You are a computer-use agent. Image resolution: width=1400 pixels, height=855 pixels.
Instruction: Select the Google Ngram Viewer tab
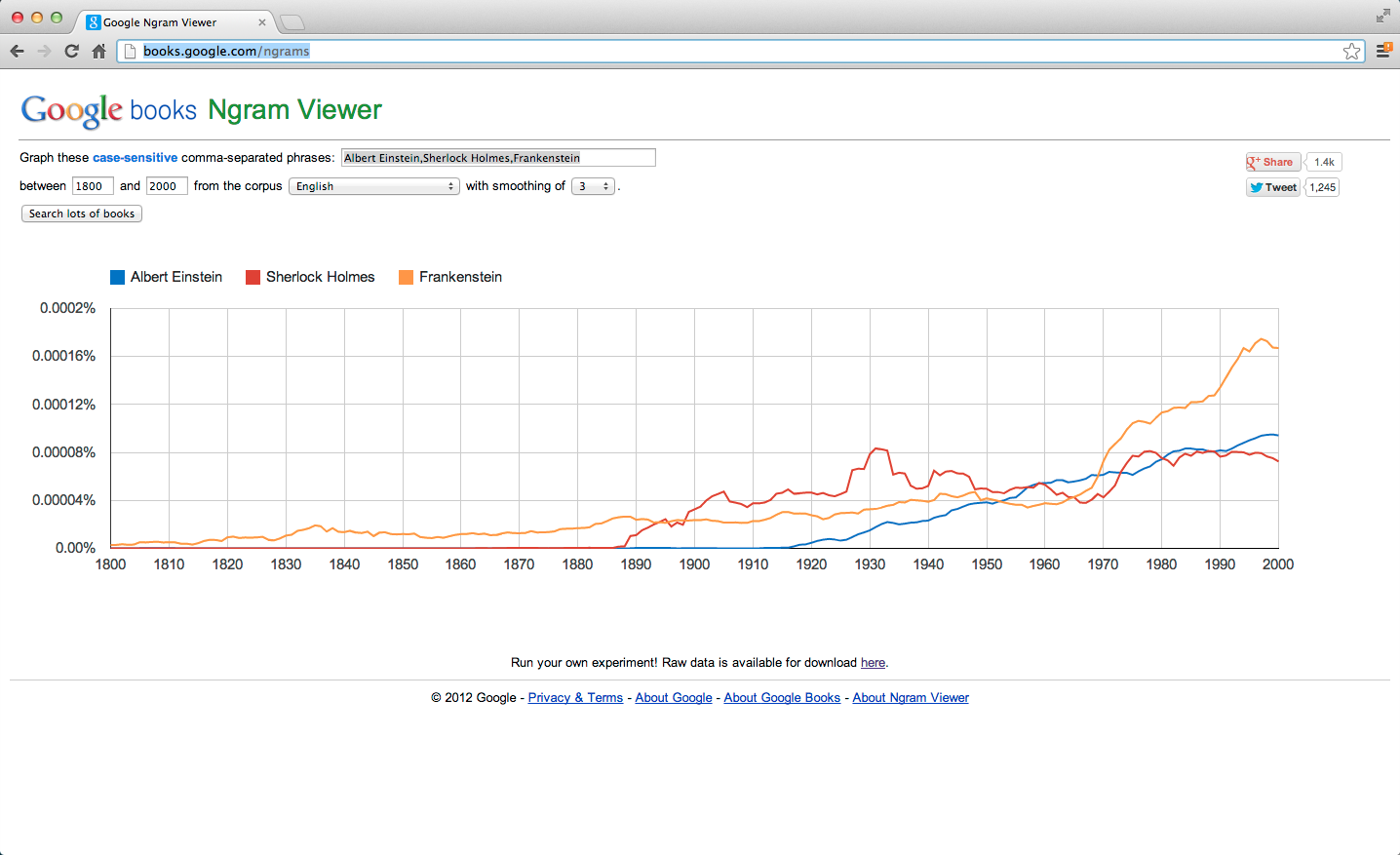click(175, 21)
